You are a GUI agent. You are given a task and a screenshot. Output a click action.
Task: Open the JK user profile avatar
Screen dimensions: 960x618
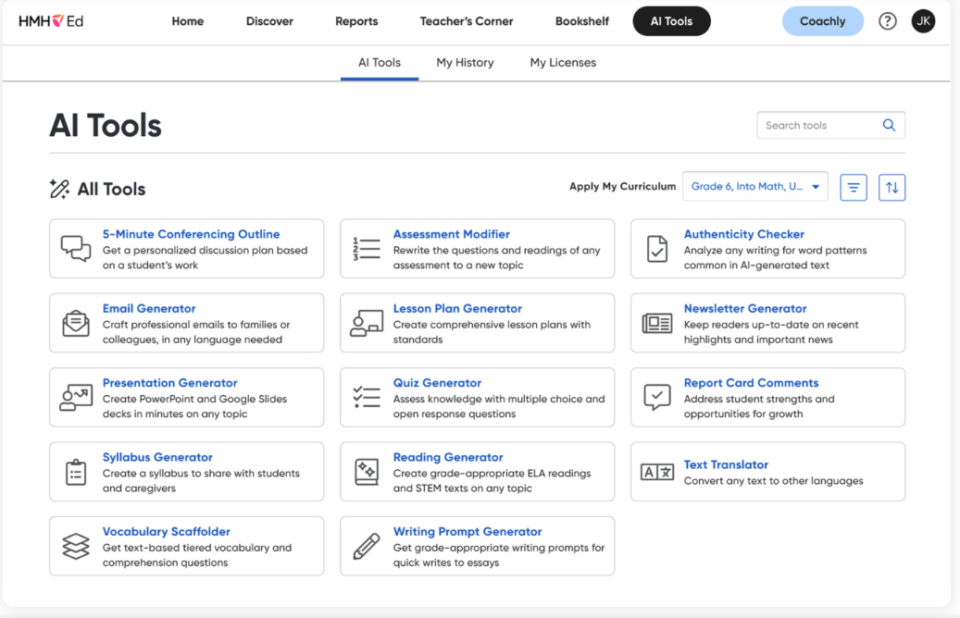(923, 21)
